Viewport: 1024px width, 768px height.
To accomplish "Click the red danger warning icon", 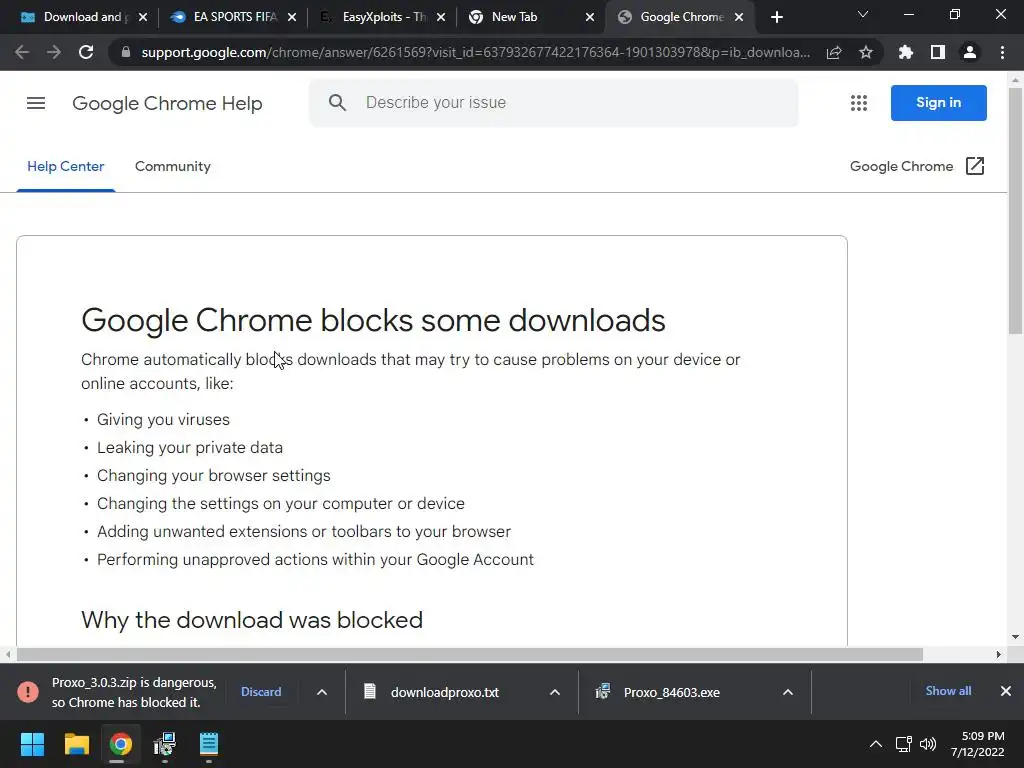I will [x=27, y=692].
